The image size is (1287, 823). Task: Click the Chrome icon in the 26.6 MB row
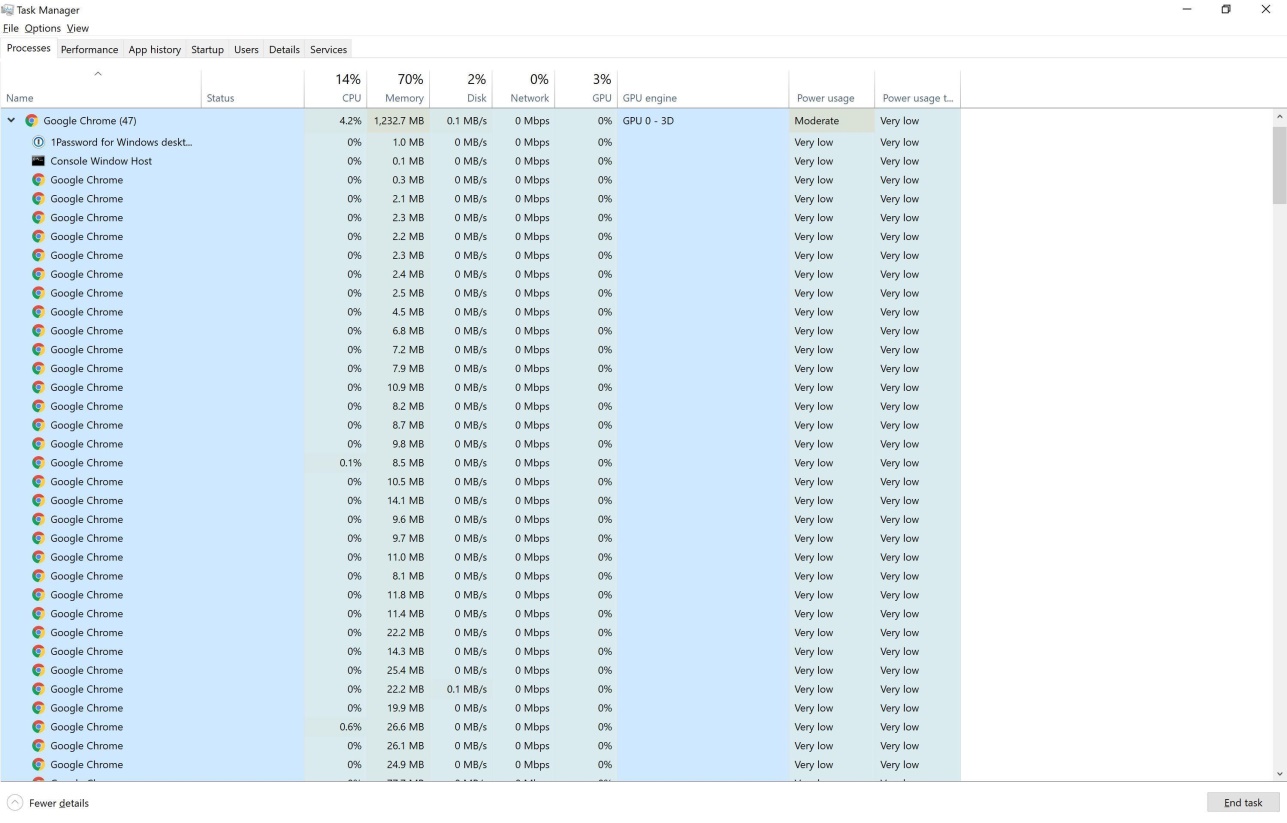[38, 727]
